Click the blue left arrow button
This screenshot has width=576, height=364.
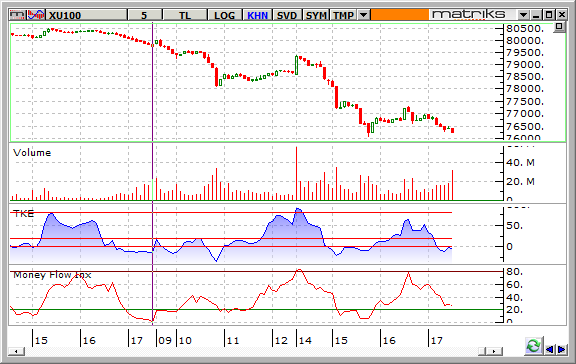point(550,349)
